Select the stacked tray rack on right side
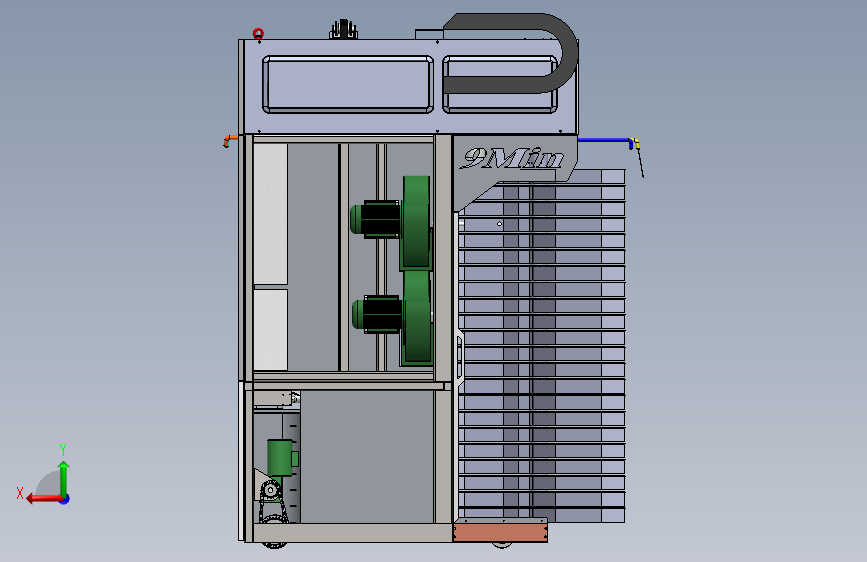 point(542,346)
